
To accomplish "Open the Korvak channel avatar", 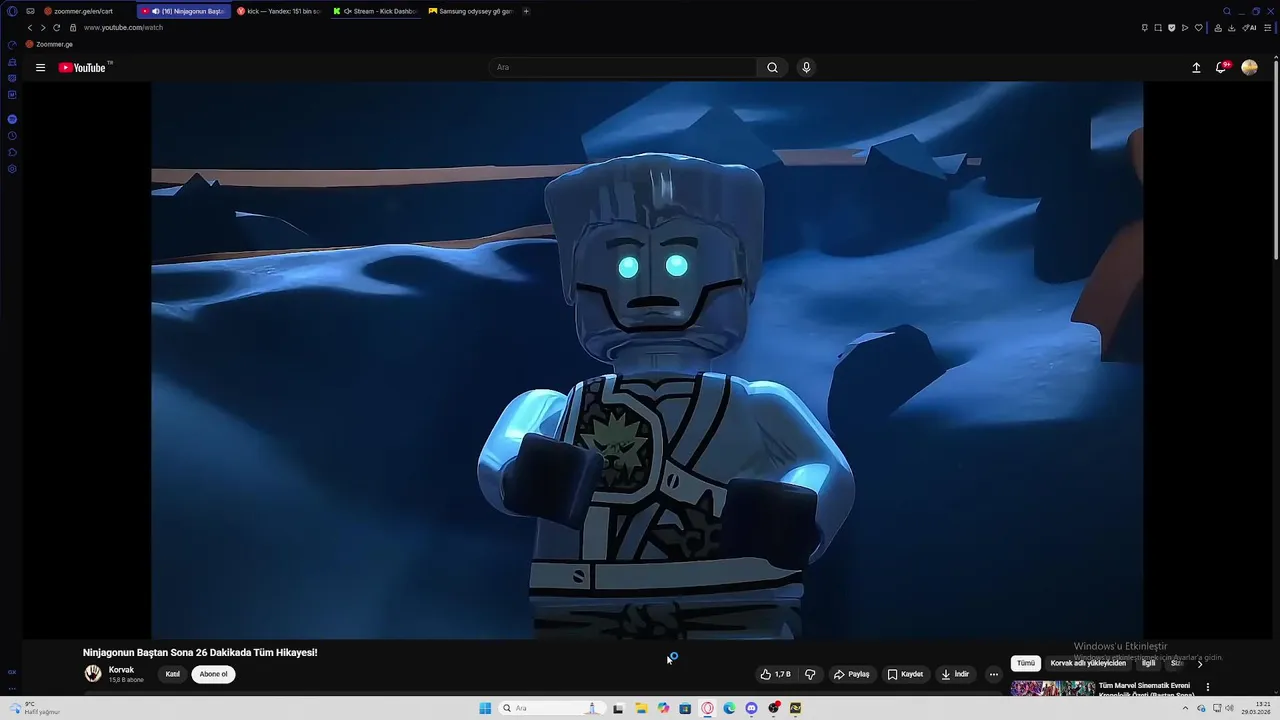I will (93, 674).
